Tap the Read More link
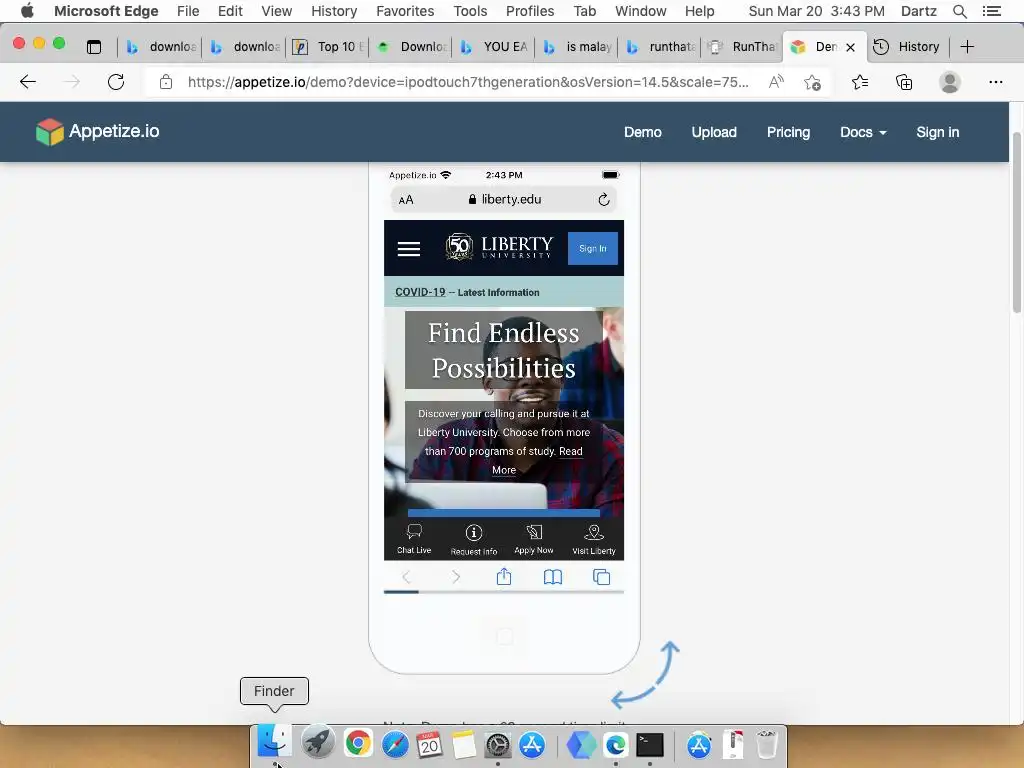Screen dimensions: 1024x768 click(537, 460)
